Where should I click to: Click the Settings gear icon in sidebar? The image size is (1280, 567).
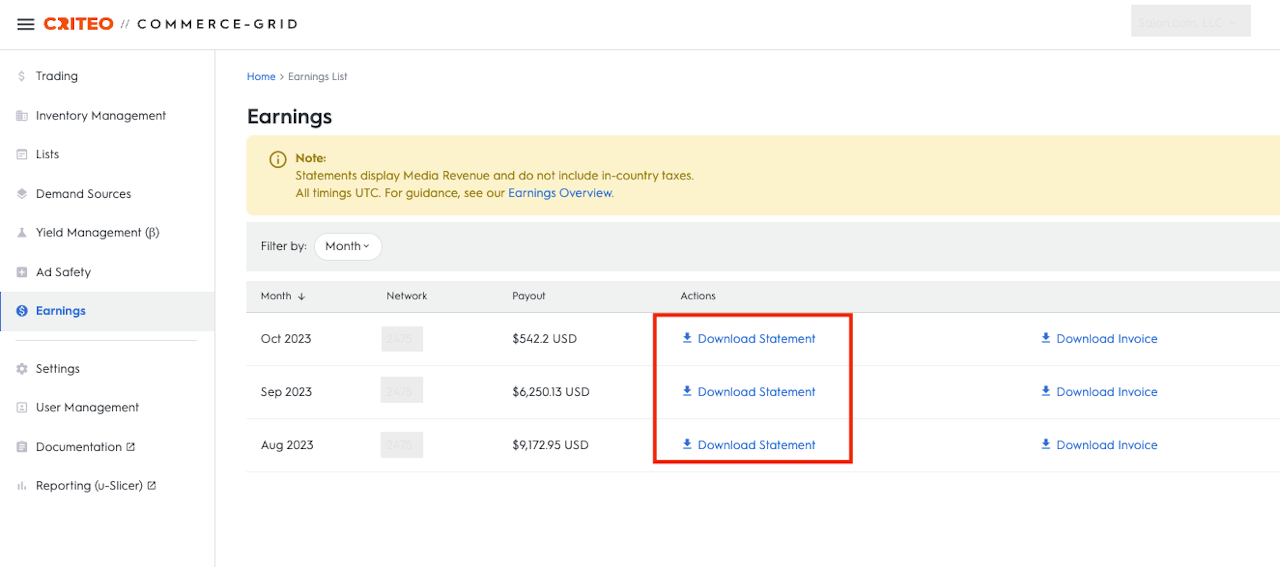pyautogui.click(x=22, y=369)
